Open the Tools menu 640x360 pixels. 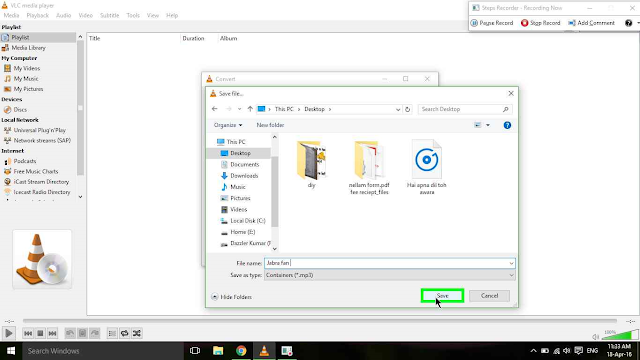tap(133, 16)
